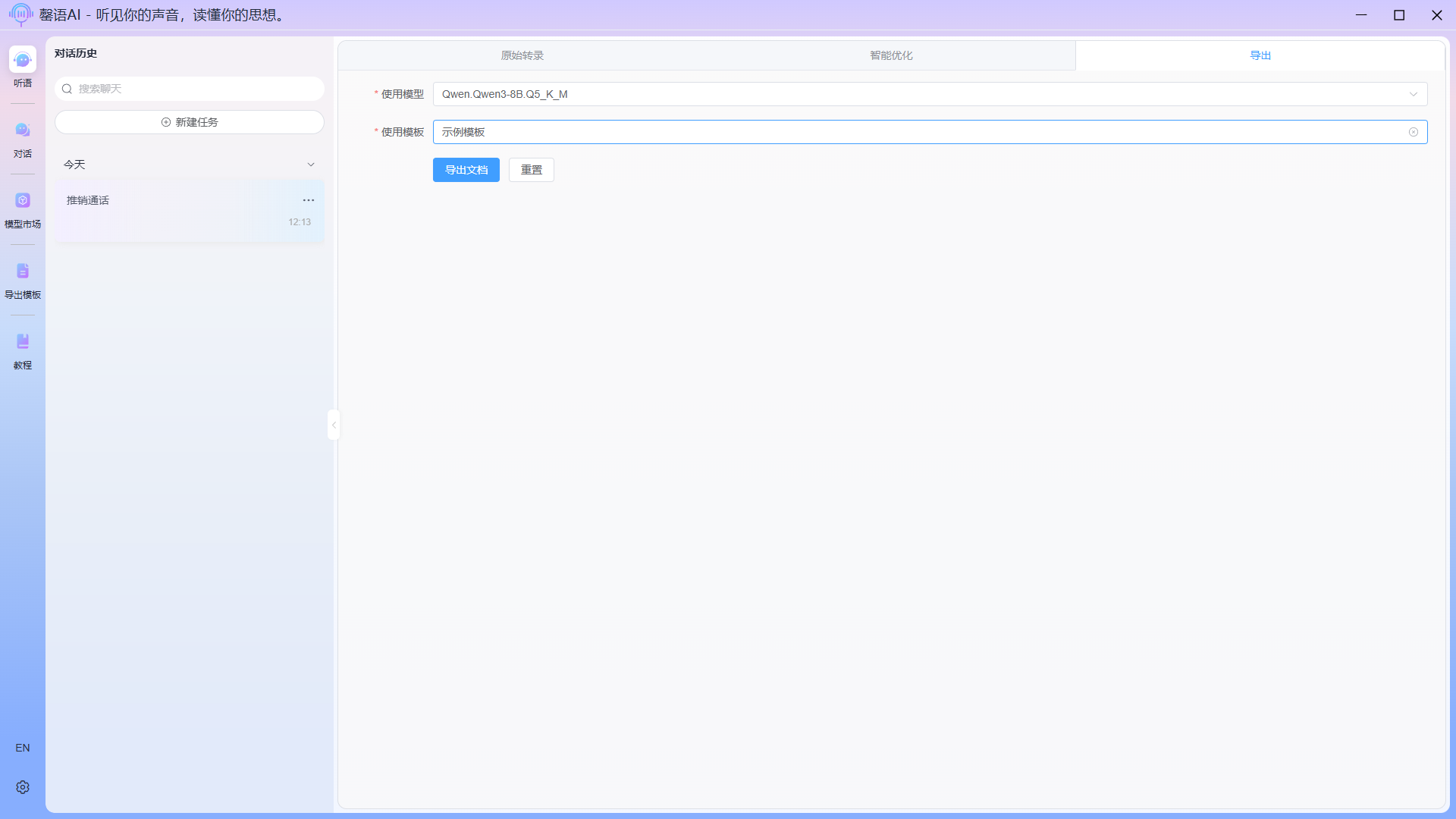Open the three-dot menu for 推销通话
This screenshot has width=1456, height=819.
309,200
